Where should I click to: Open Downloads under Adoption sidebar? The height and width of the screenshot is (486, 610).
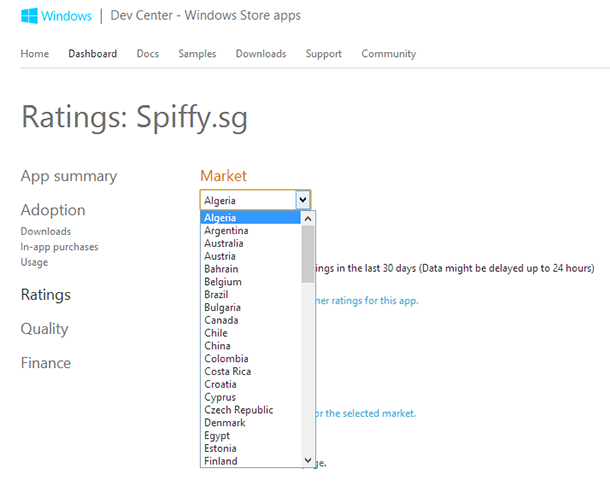[x=46, y=232]
